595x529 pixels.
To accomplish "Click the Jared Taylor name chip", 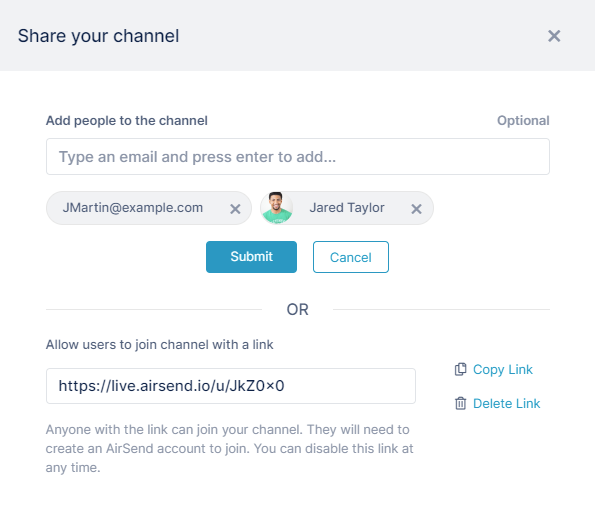I will (x=347, y=208).
